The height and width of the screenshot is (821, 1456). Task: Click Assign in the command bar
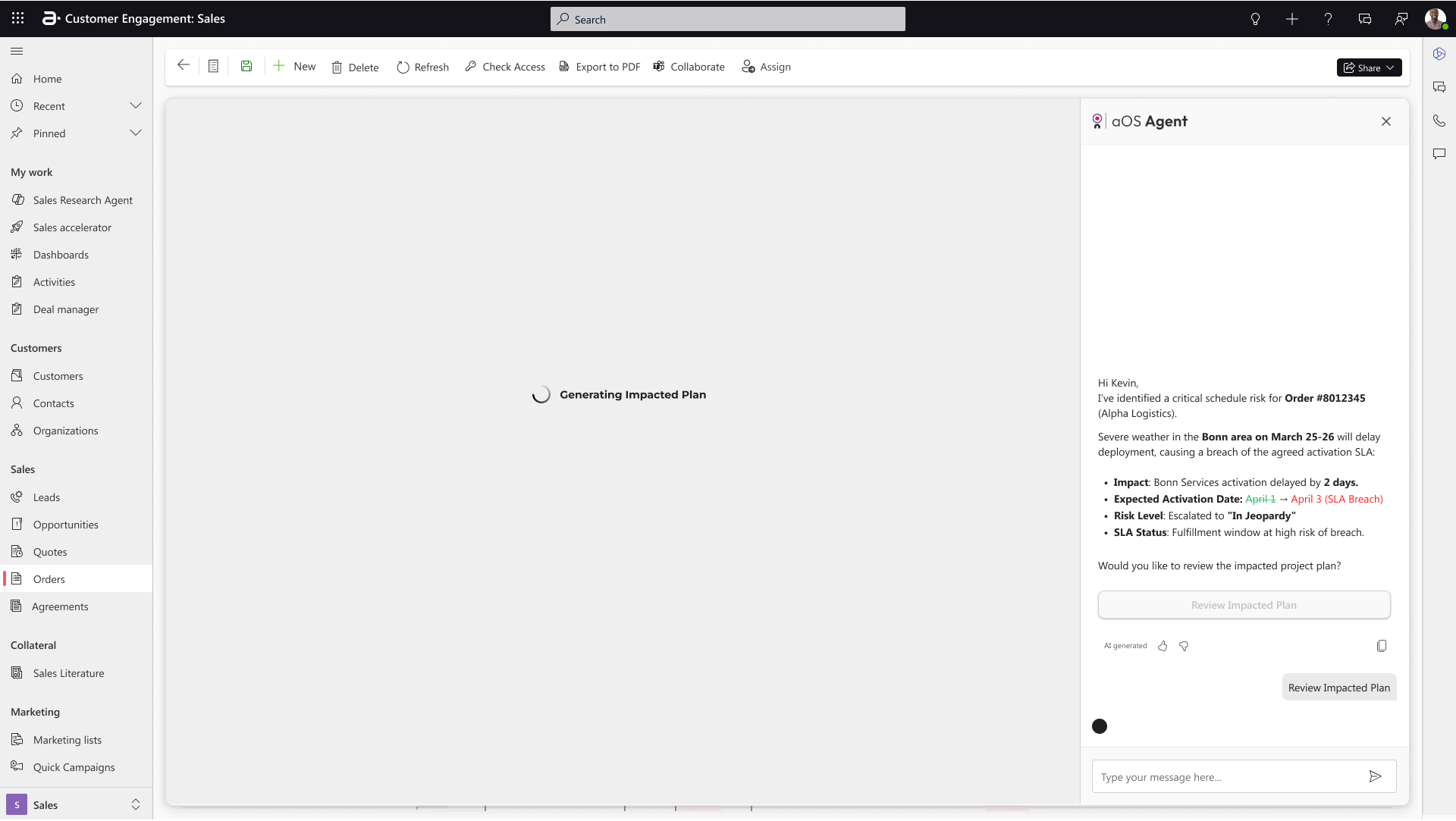point(766,67)
